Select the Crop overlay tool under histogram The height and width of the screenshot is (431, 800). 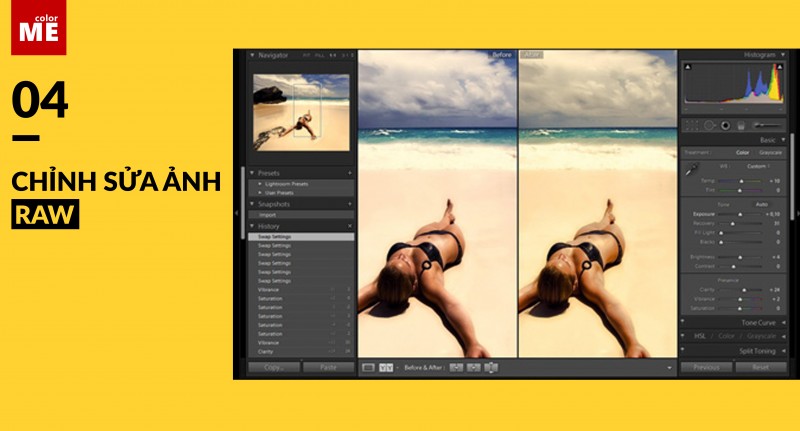(691, 126)
